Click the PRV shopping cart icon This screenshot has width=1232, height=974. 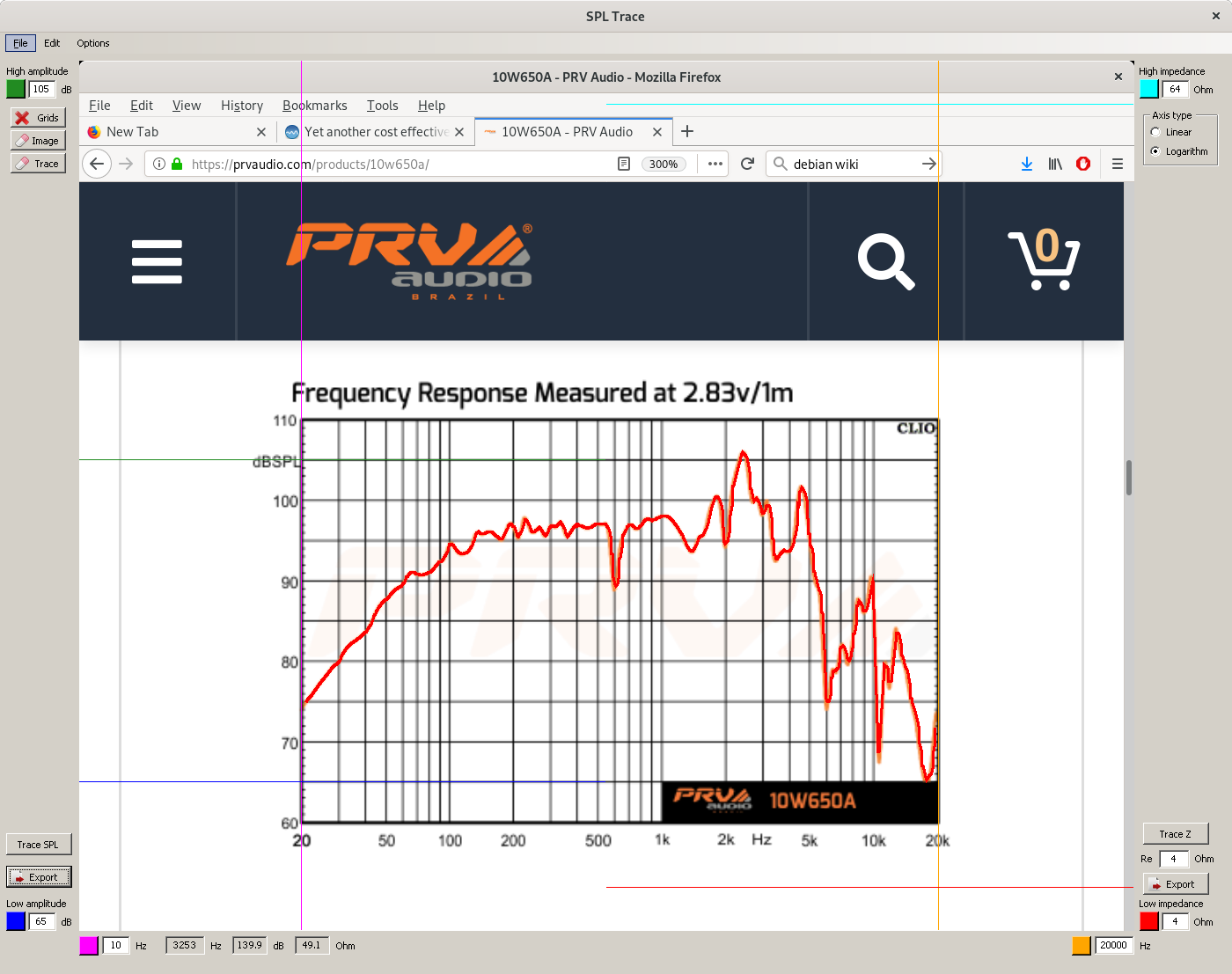tap(1045, 260)
